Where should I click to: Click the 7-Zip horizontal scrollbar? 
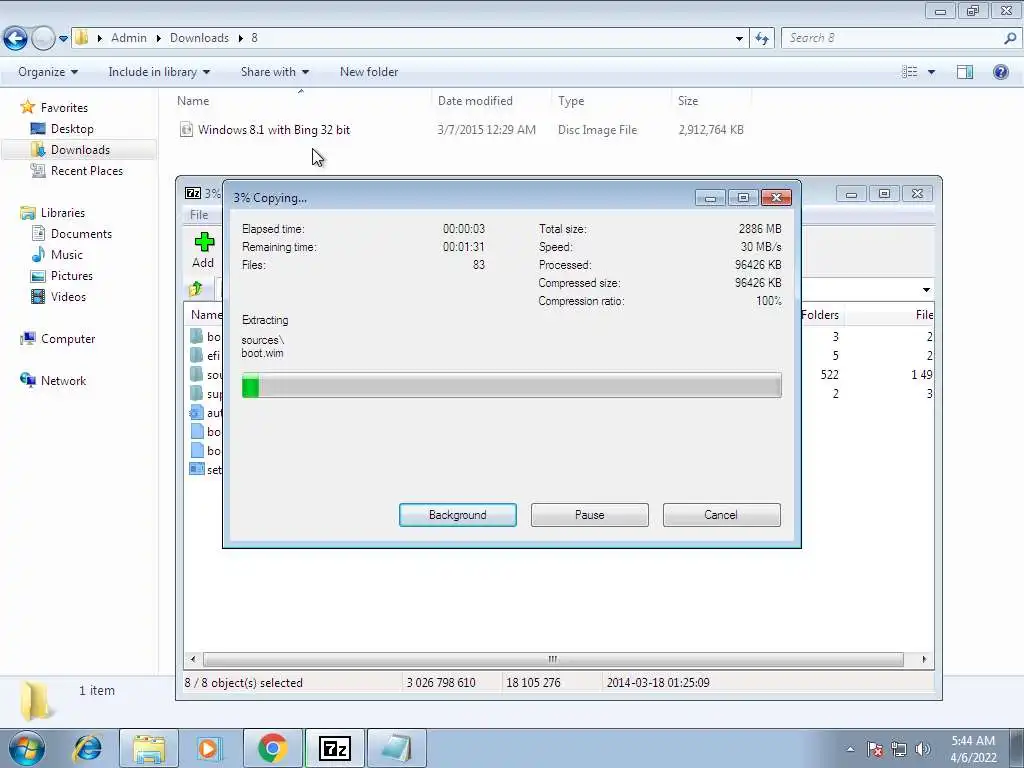pyautogui.click(x=553, y=659)
